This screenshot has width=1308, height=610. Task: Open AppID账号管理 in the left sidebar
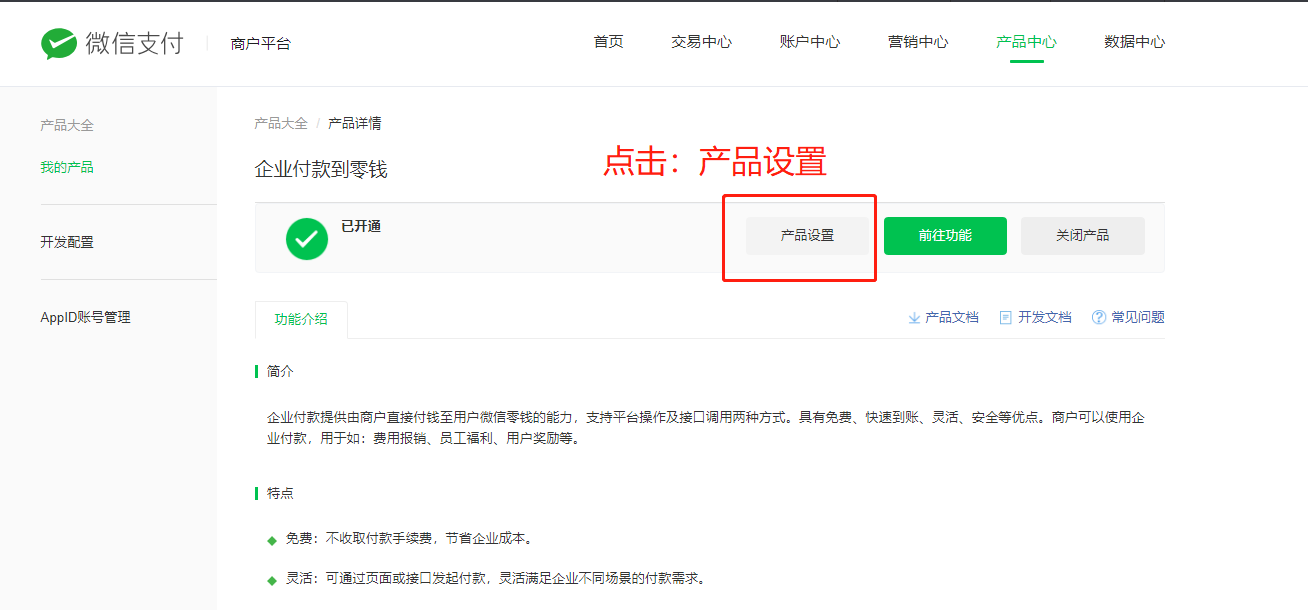coord(86,318)
